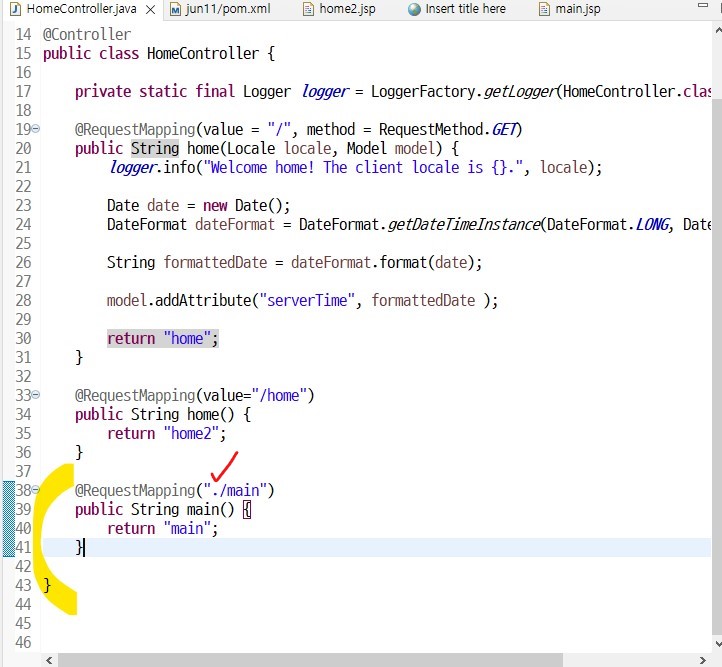The image size is (722, 667).
Task: Click getDateTimeInstance on line 24
Action: (463, 225)
